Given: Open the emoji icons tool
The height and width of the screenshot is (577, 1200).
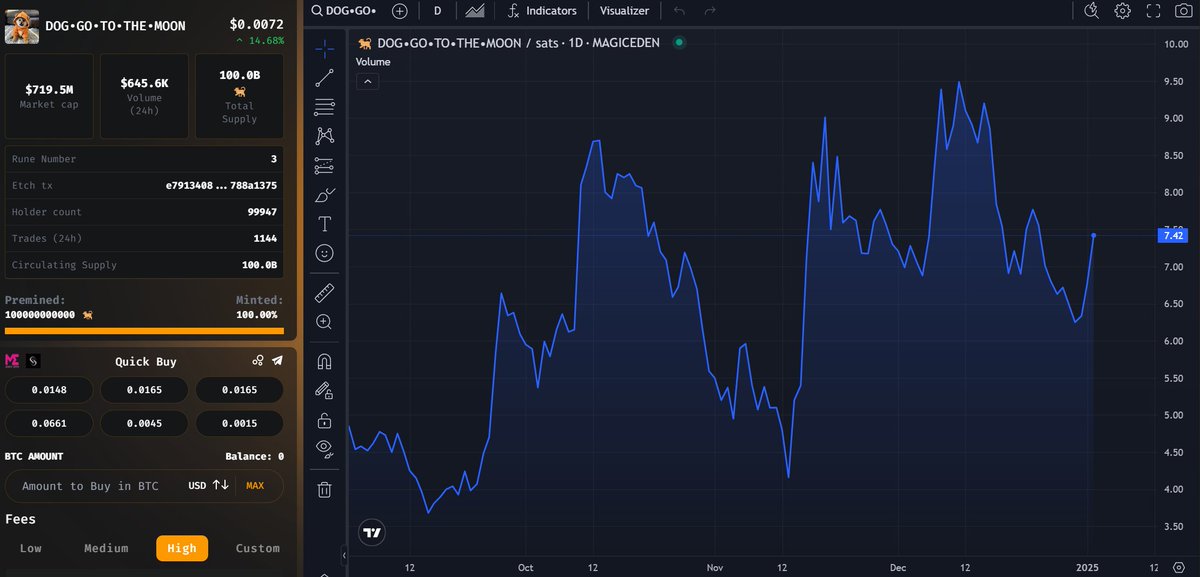Looking at the screenshot, I should [x=324, y=253].
